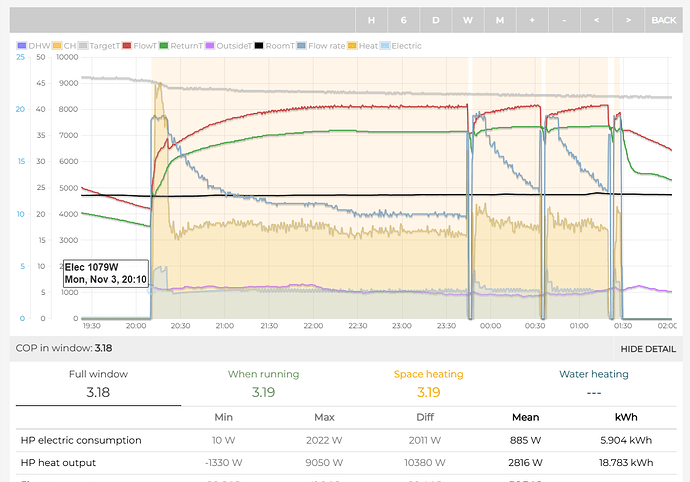The height and width of the screenshot is (482, 690).
Task: Pan left using the < arrow
Action: (x=595, y=19)
